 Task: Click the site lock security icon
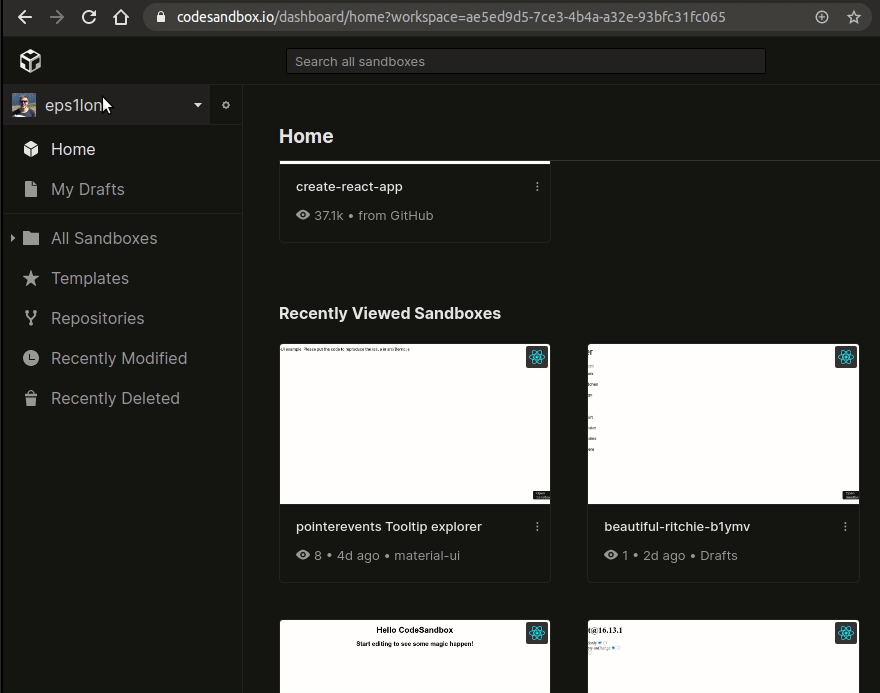point(161,17)
